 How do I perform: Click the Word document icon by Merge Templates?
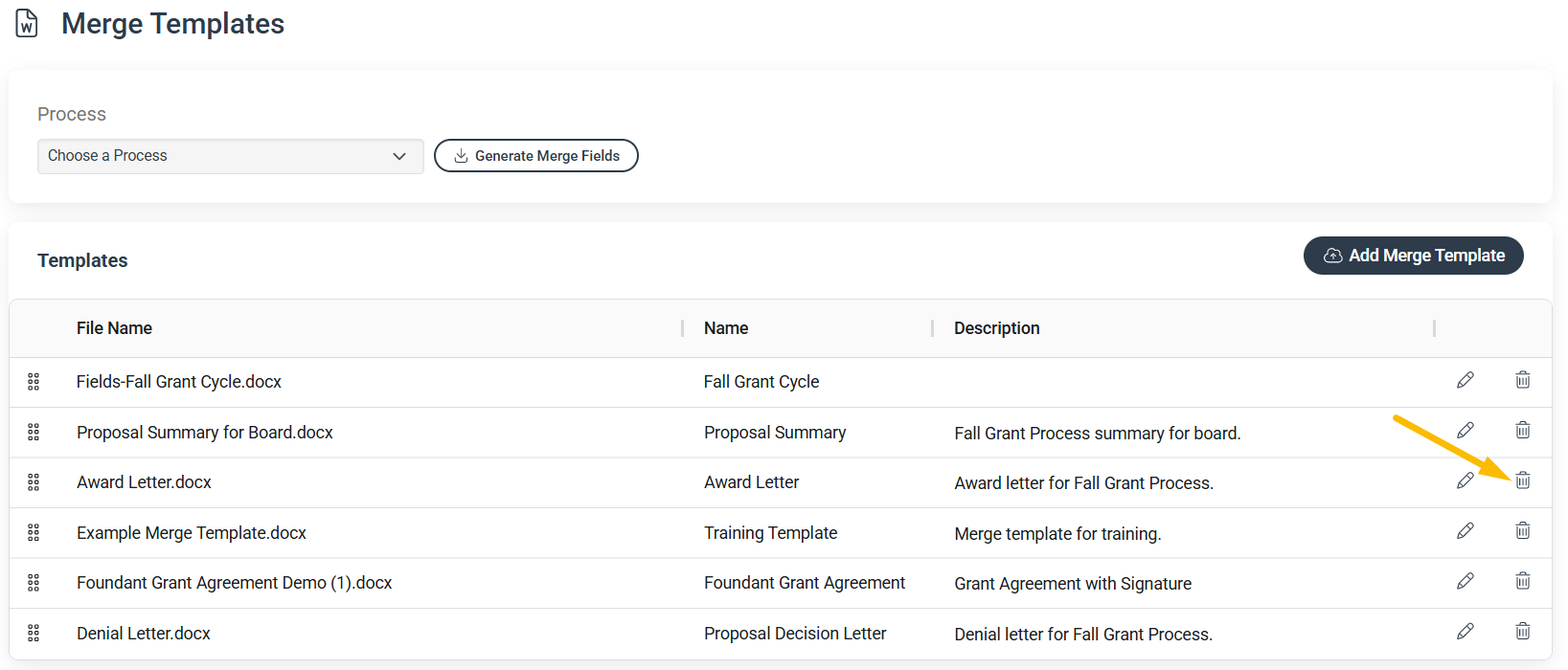pyautogui.click(x=27, y=24)
